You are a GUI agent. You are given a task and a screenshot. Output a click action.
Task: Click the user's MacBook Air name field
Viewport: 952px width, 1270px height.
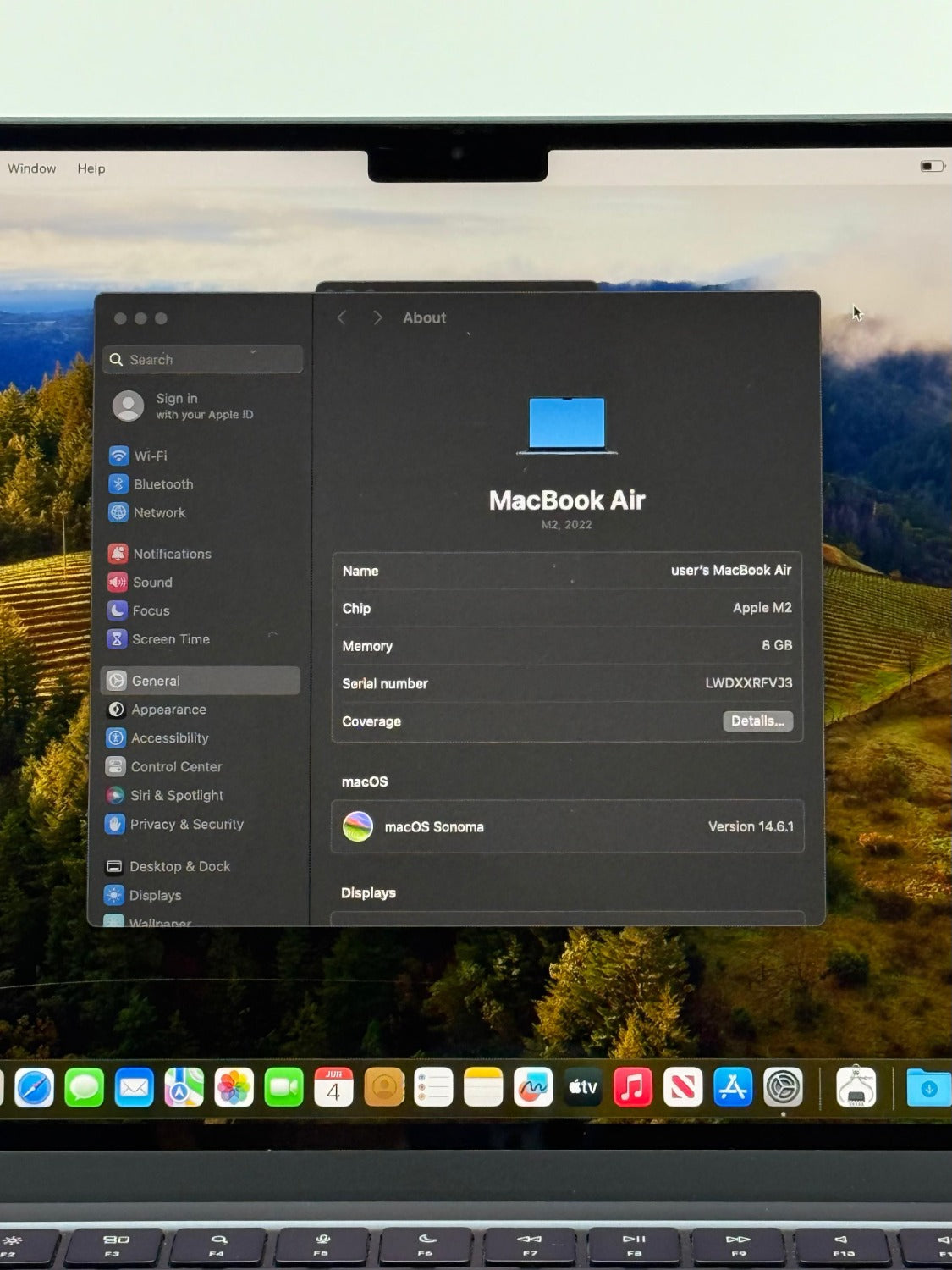coord(731,571)
